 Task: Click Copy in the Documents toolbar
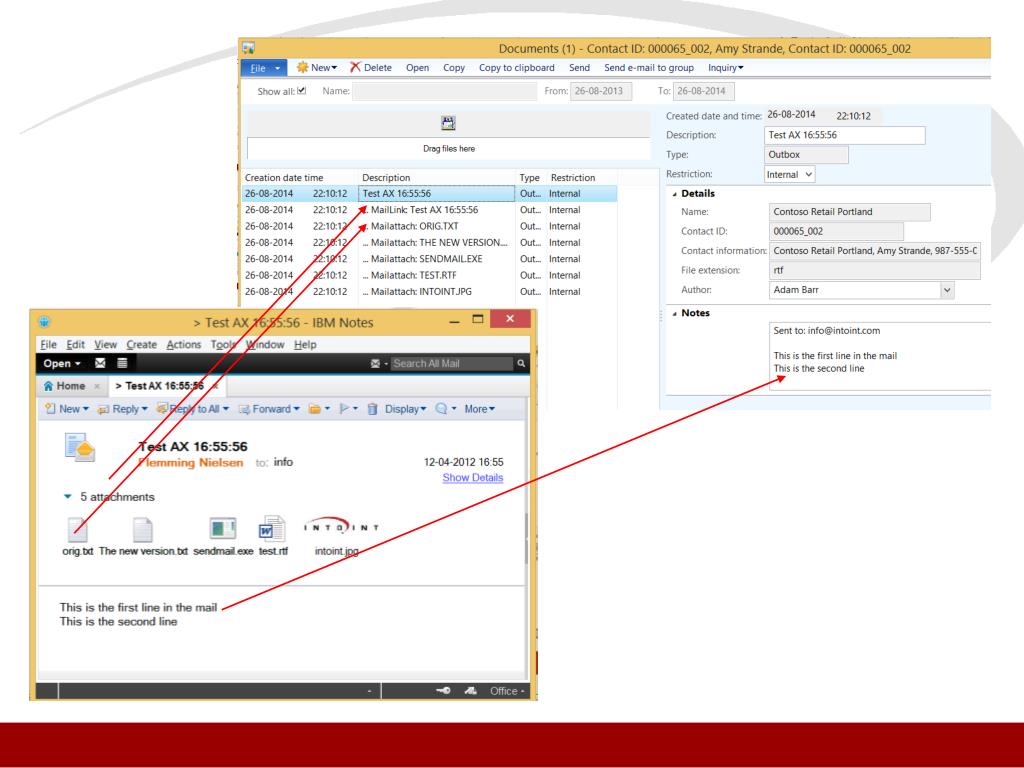(454, 67)
